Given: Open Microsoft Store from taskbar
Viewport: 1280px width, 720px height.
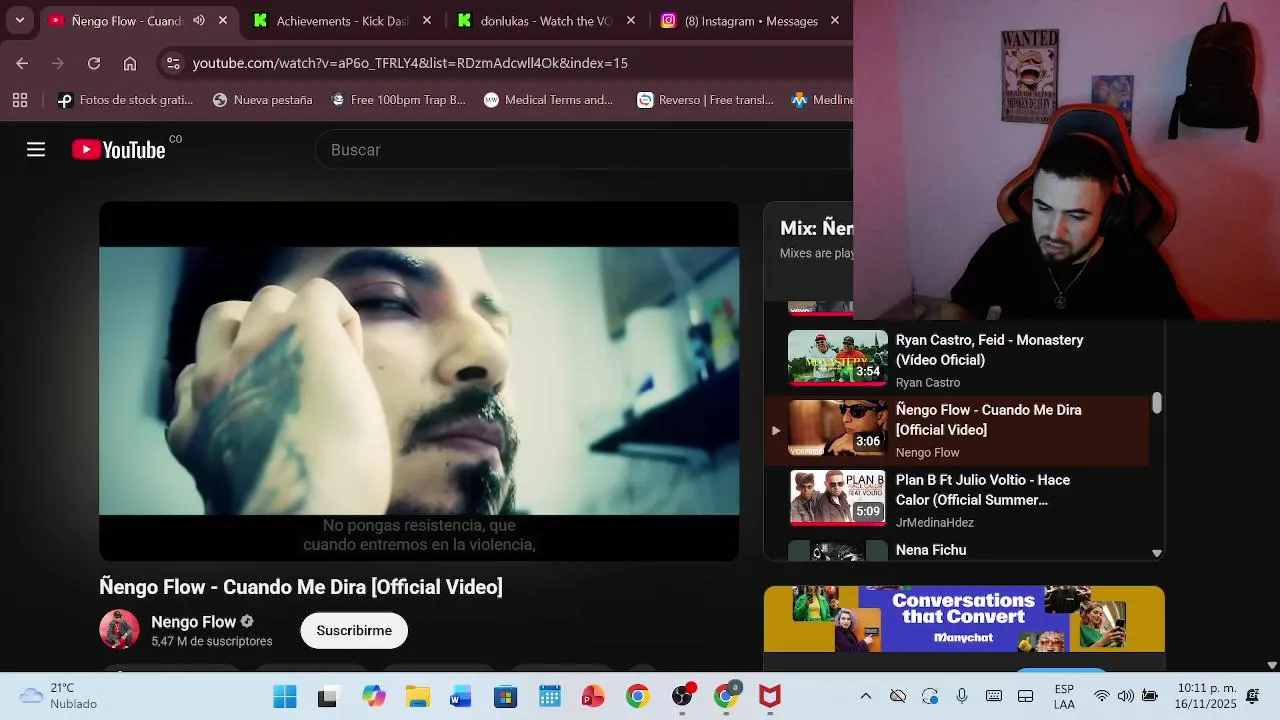Looking at the screenshot, I should 505,697.
